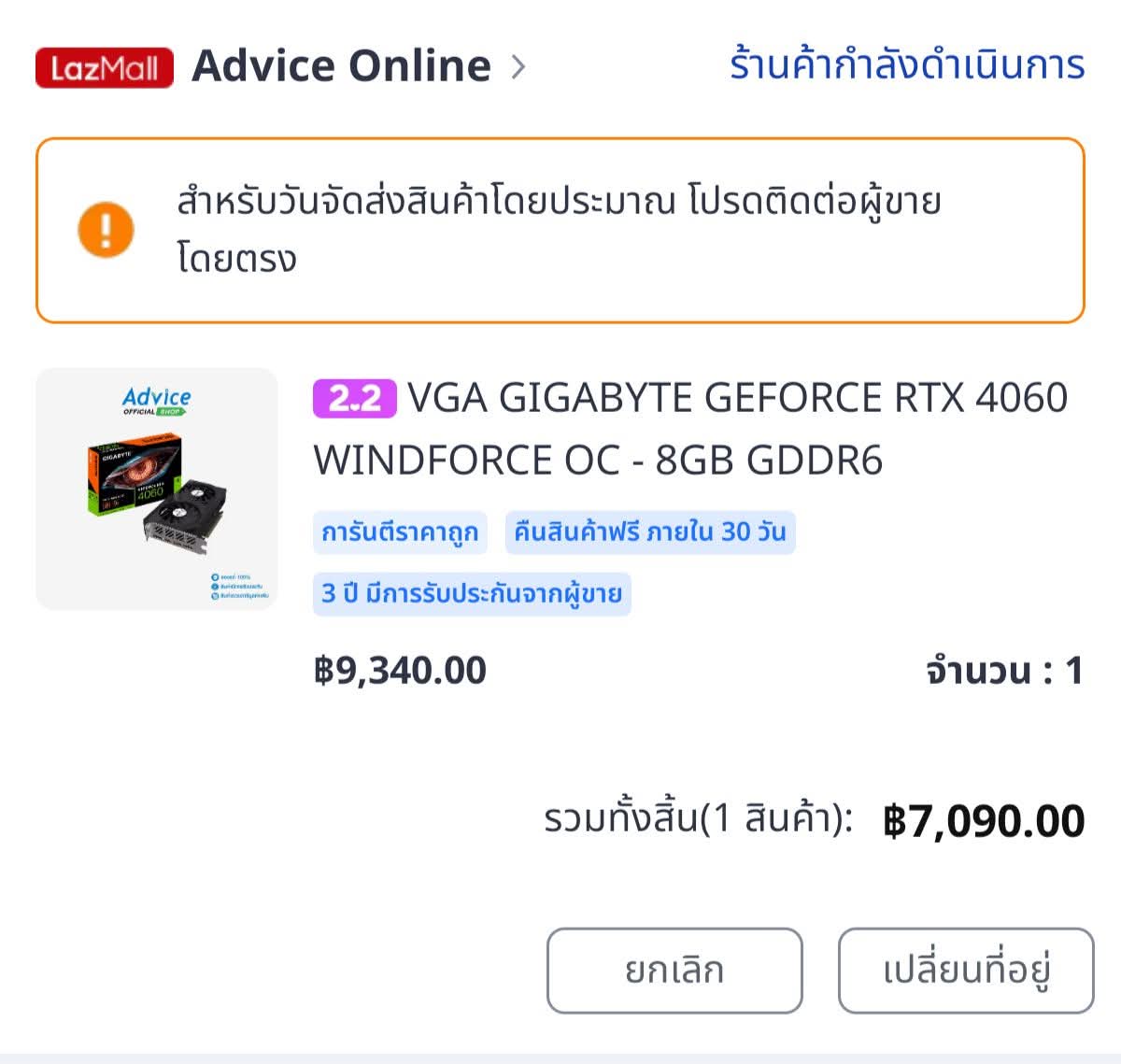1121x1064 pixels.
Task: Tap the ฿7,090.00 total amount
Action: [x=984, y=821]
